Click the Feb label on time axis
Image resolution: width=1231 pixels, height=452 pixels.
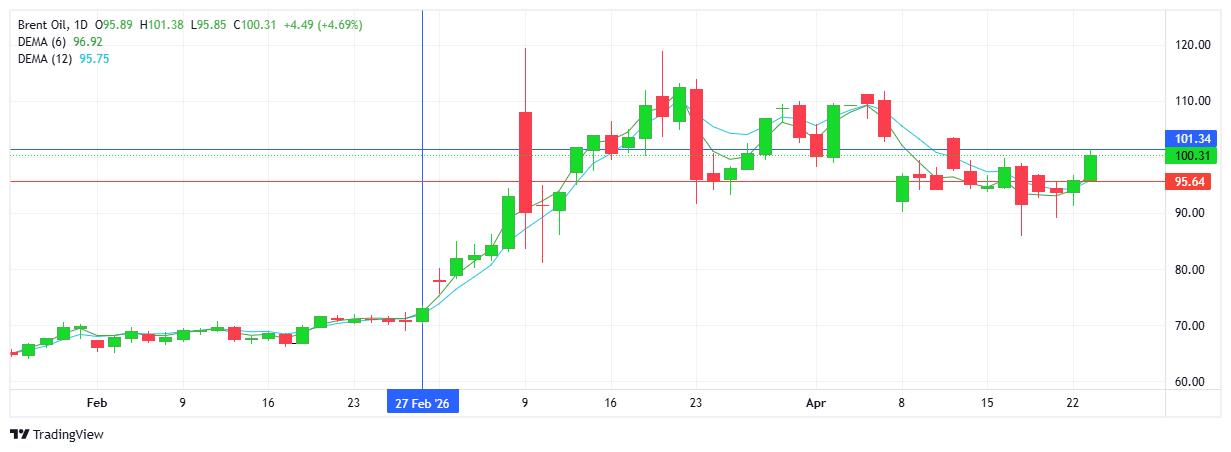(96, 403)
